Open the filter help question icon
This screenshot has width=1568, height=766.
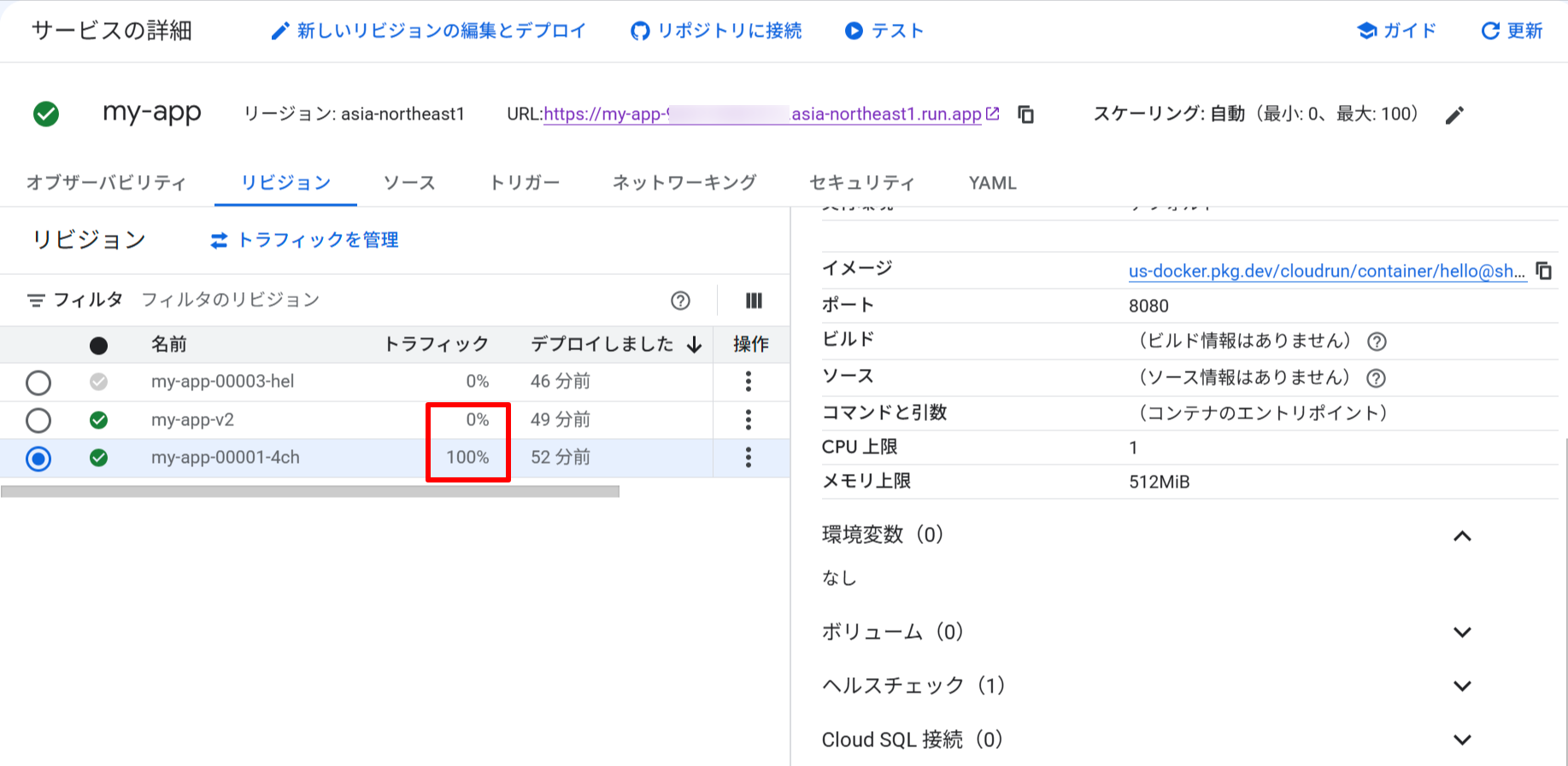680,301
